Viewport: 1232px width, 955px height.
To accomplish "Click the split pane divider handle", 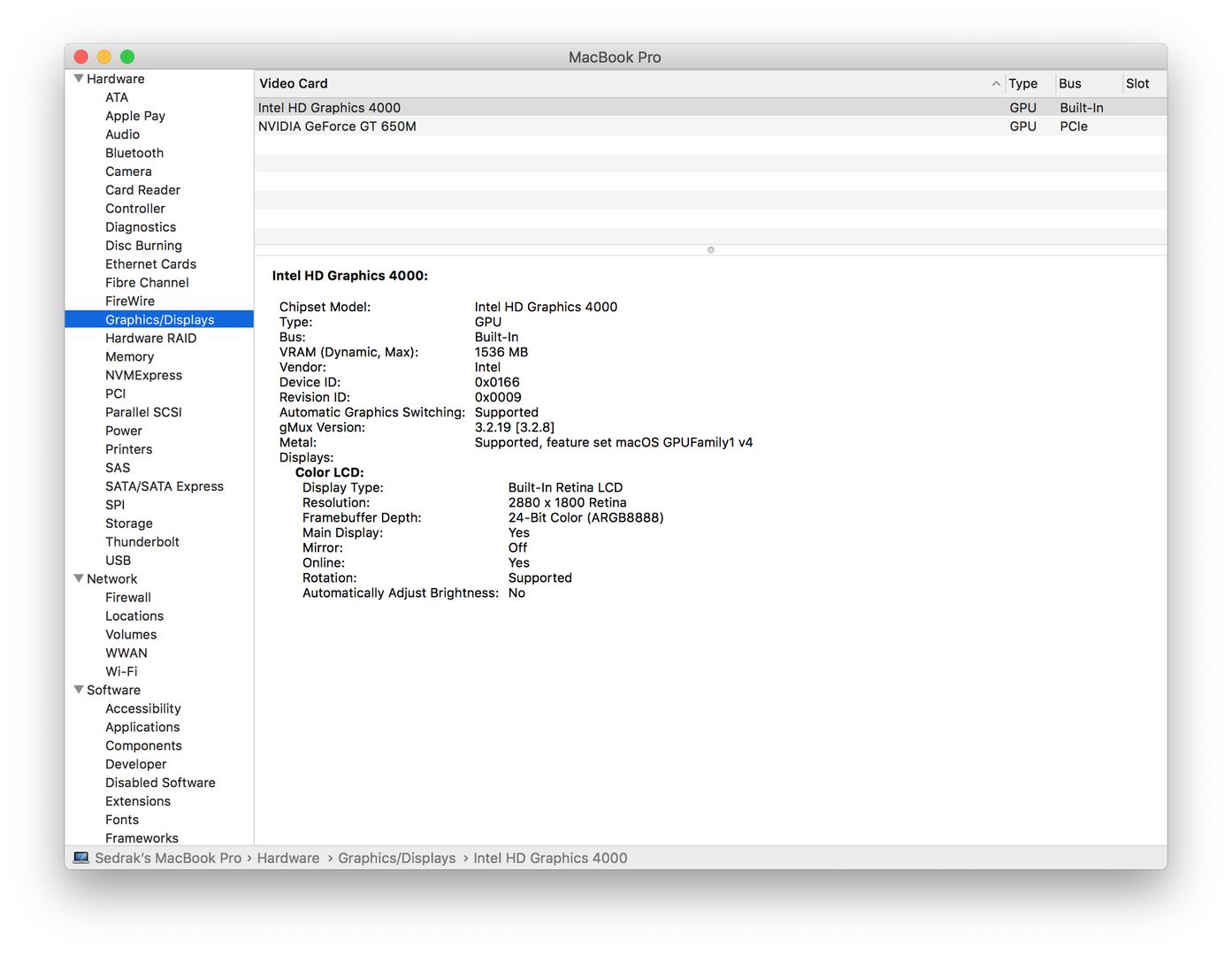I will click(710, 250).
